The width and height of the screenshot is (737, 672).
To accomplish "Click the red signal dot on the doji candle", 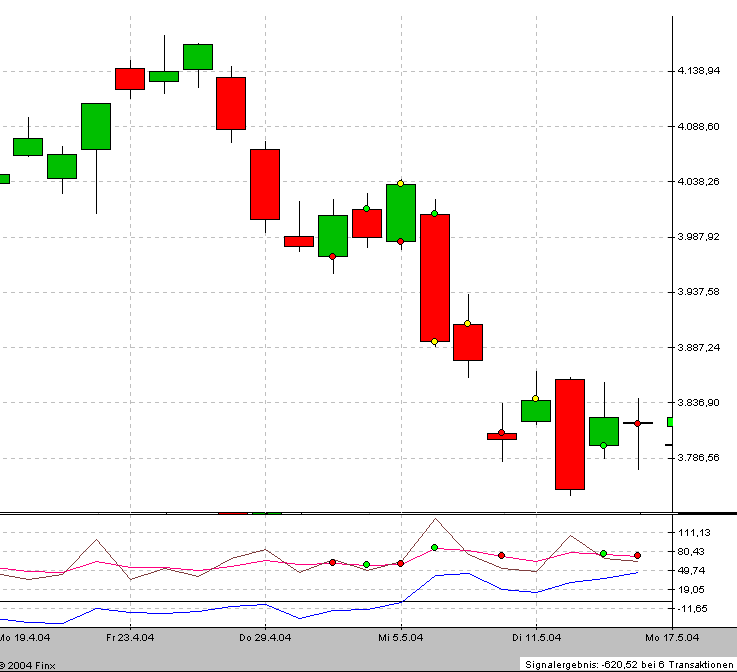I will (637, 423).
